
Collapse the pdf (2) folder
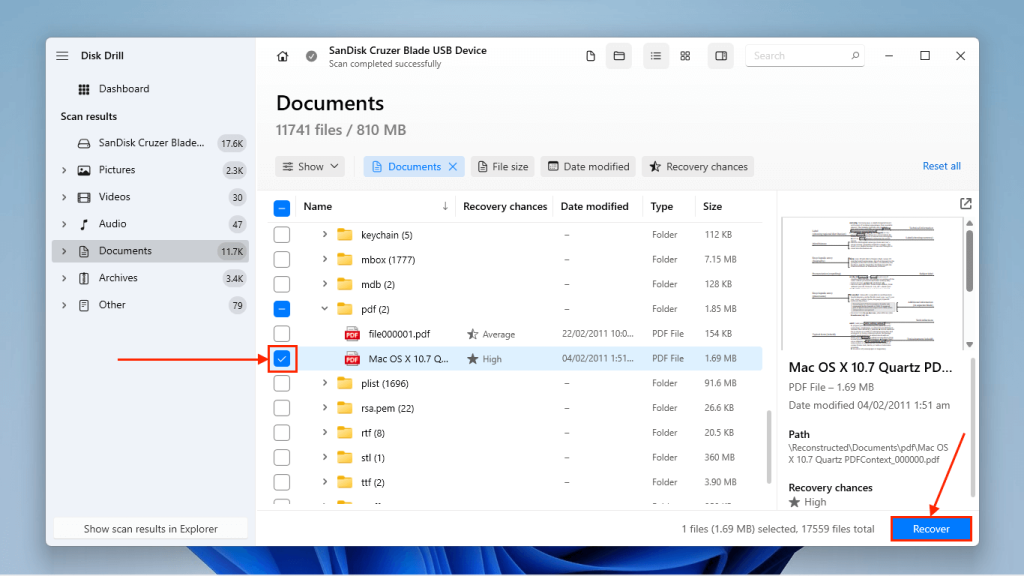(x=324, y=308)
